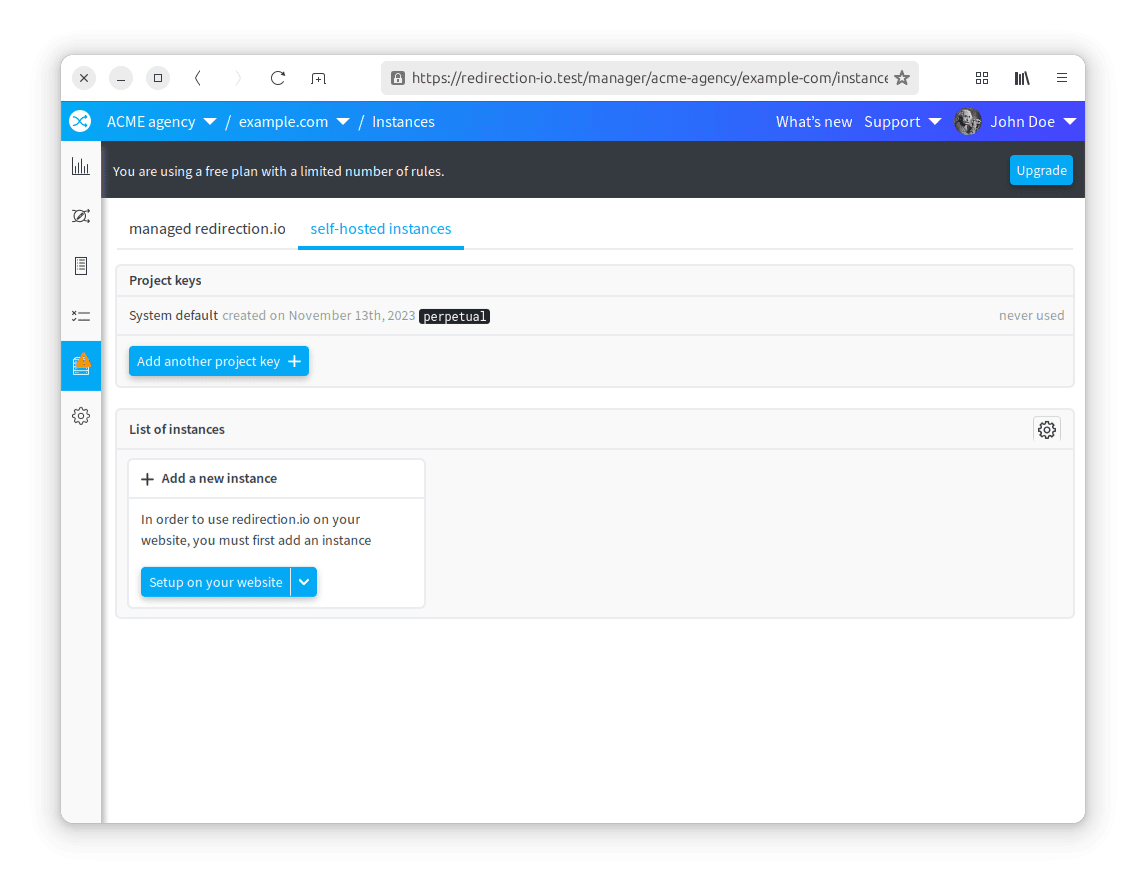Open the statistics dashboard sidebar icon

pyautogui.click(x=81, y=166)
